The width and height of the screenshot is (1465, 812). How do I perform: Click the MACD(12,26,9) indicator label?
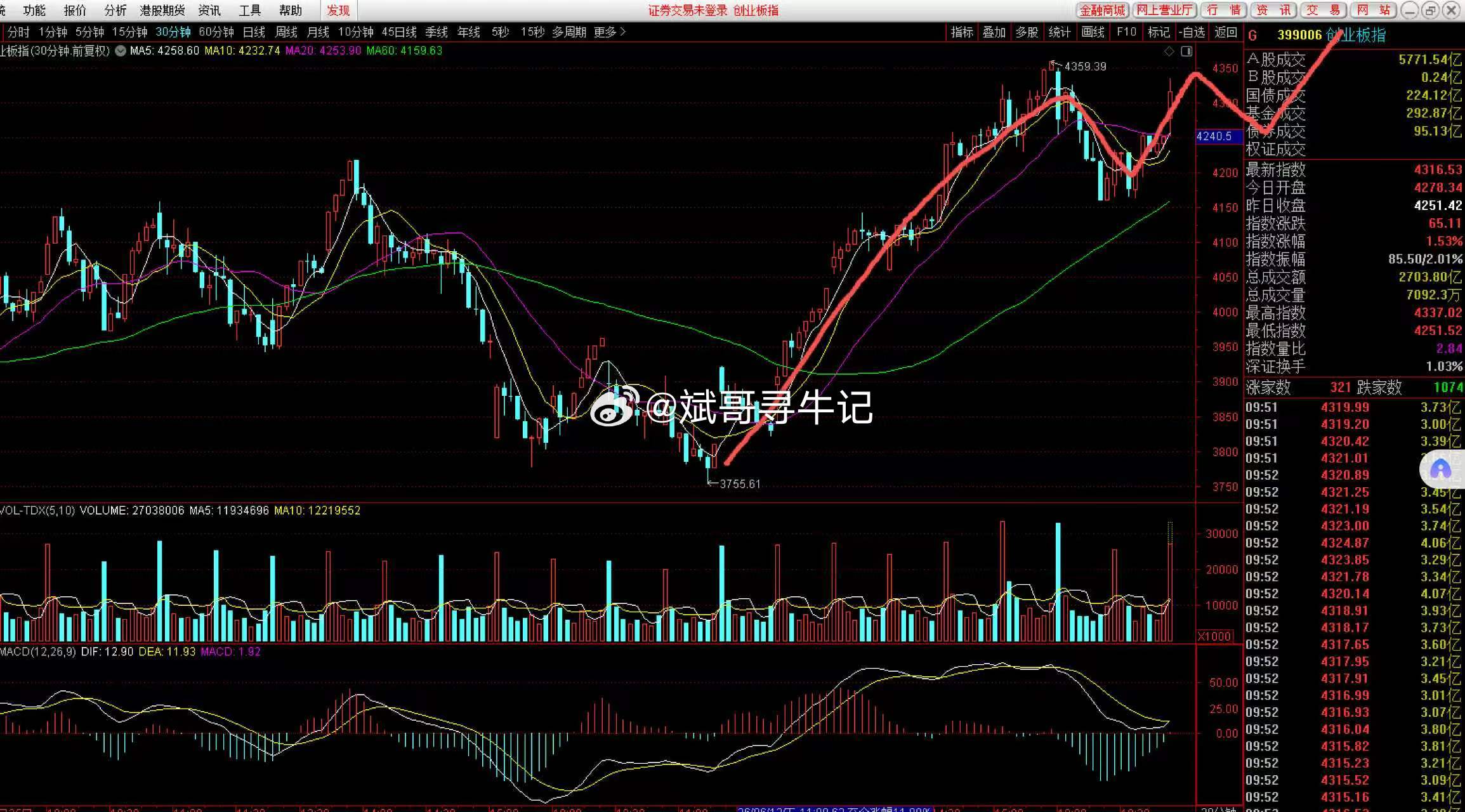click(38, 652)
